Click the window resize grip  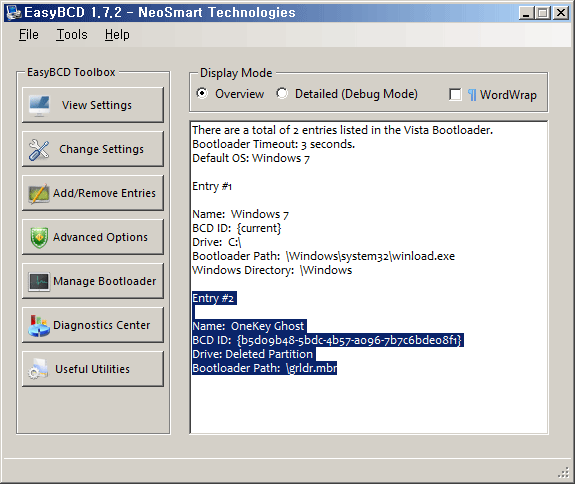coord(563,473)
